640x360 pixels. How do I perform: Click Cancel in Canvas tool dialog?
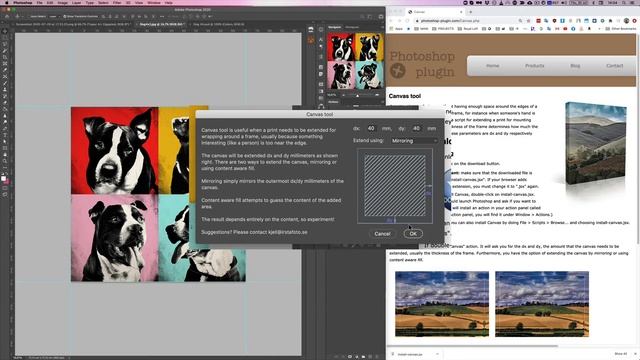pos(382,234)
